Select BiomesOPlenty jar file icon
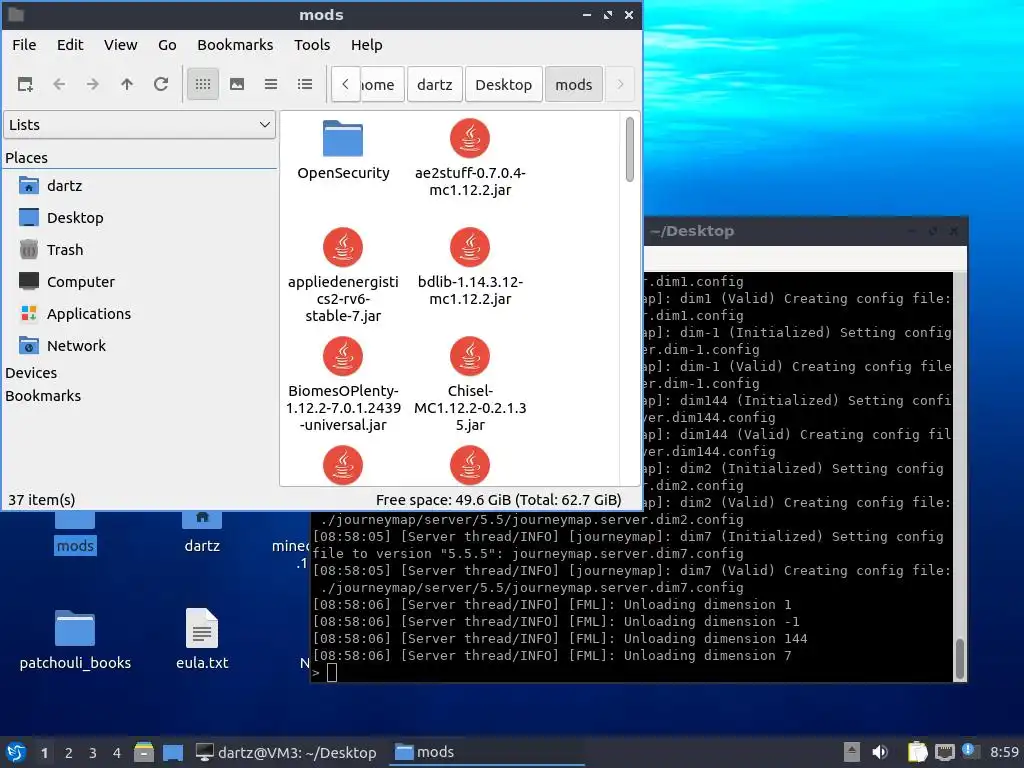 tap(343, 357)
